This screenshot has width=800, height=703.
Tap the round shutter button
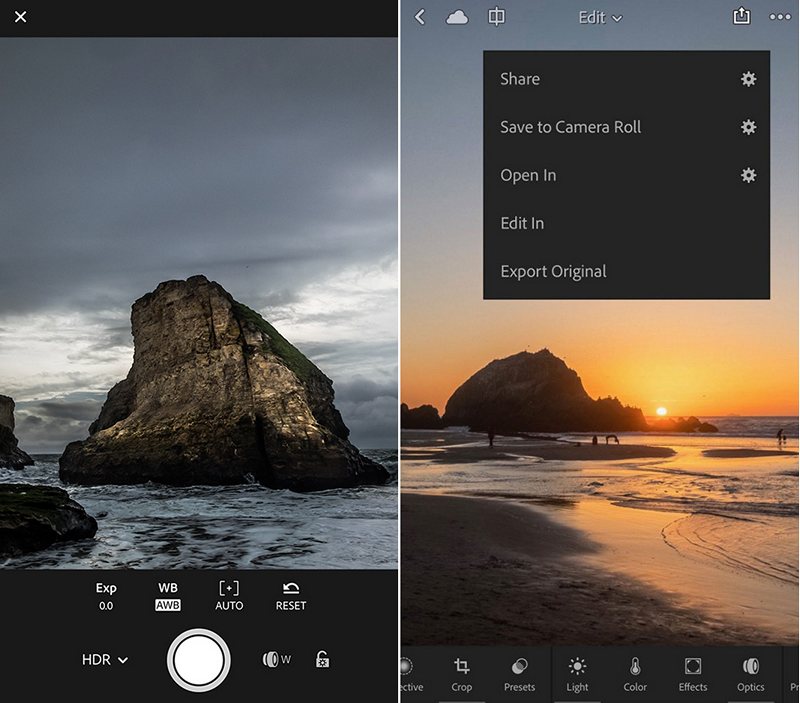198,660
